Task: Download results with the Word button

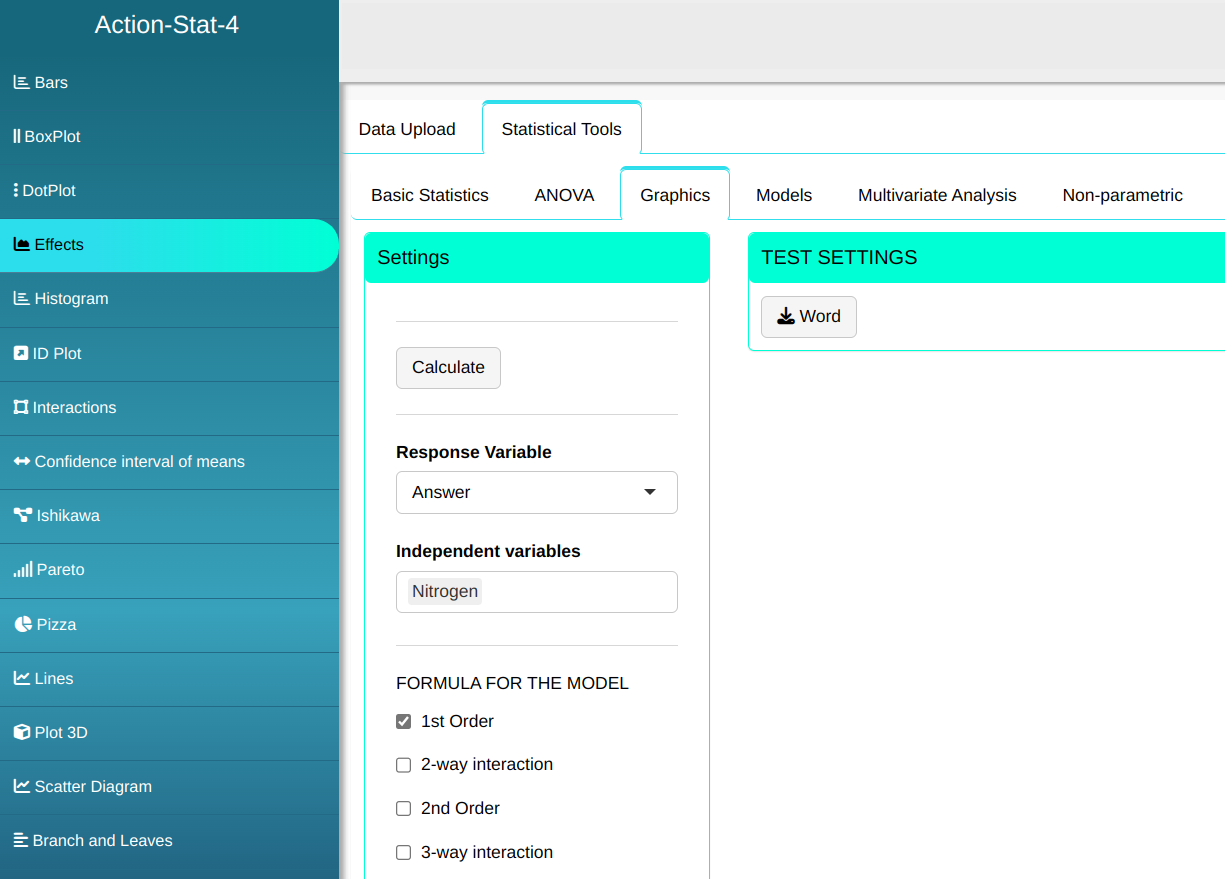Action: pyautogui.click(x=808, y=317)
